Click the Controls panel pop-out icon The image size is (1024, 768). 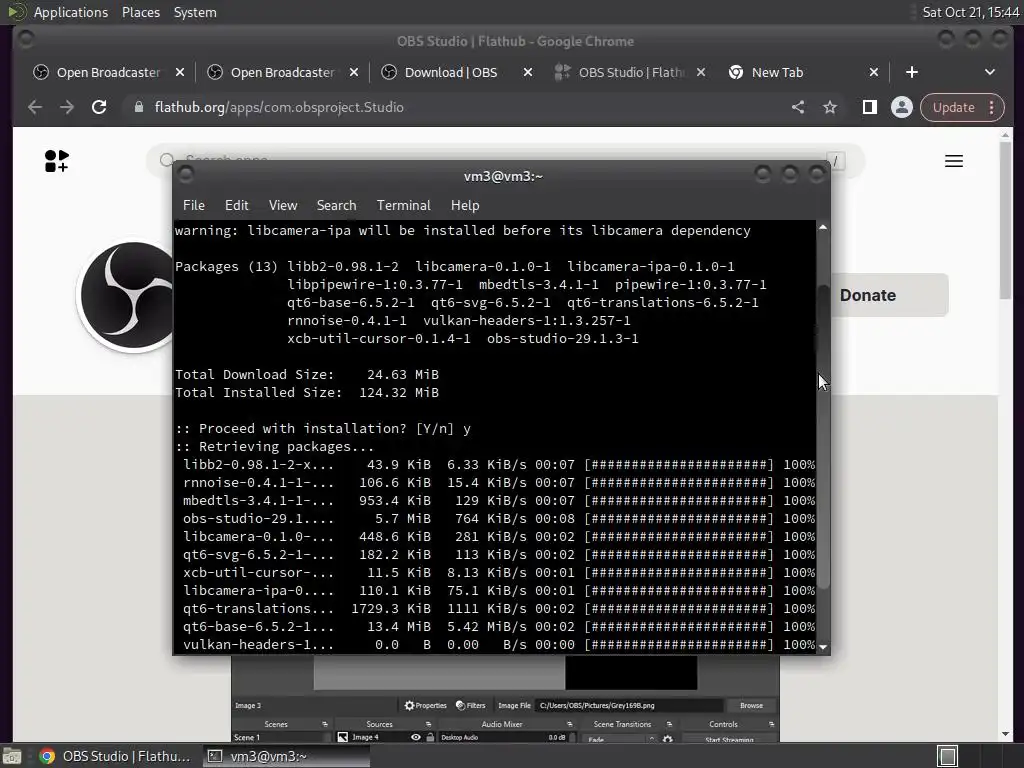[x=771, y=724]
